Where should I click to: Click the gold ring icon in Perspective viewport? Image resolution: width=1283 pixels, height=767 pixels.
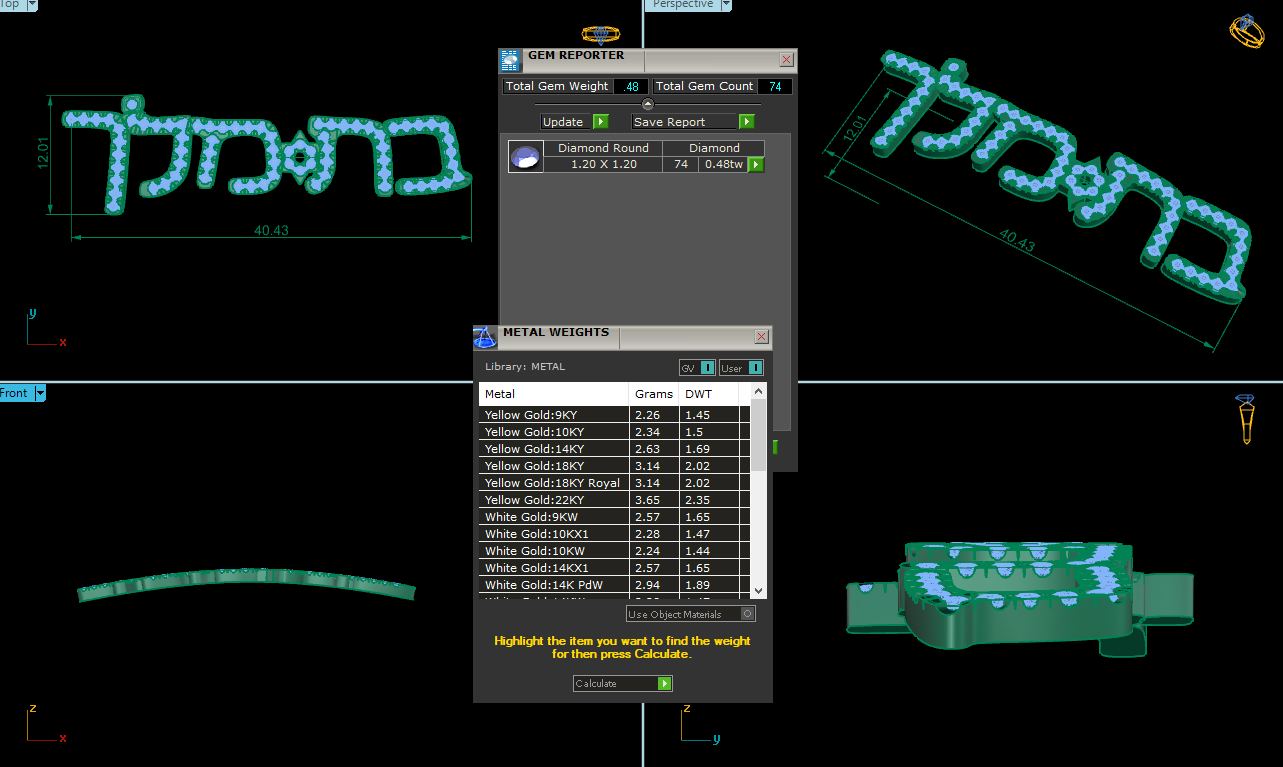coord(1246,30)
